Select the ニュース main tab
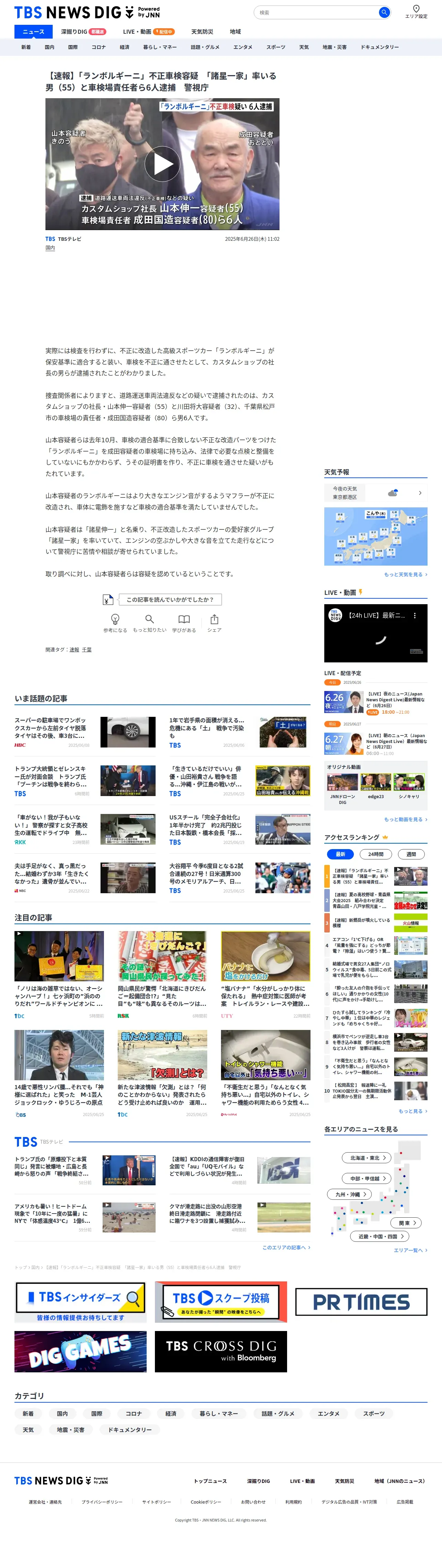The width and height of the screenshot is (442, 1568). coord(33,32)
